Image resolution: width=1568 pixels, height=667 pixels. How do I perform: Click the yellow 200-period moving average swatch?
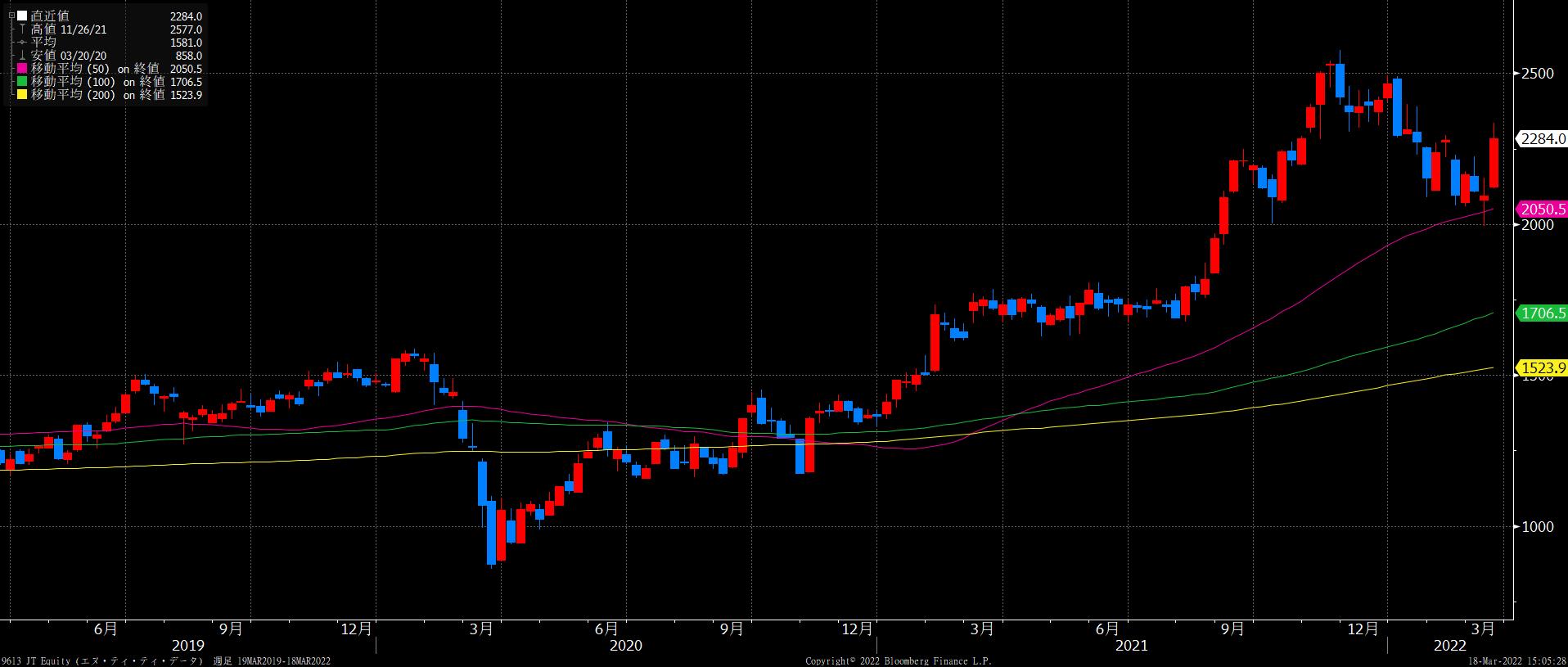(x=22, y=95)
